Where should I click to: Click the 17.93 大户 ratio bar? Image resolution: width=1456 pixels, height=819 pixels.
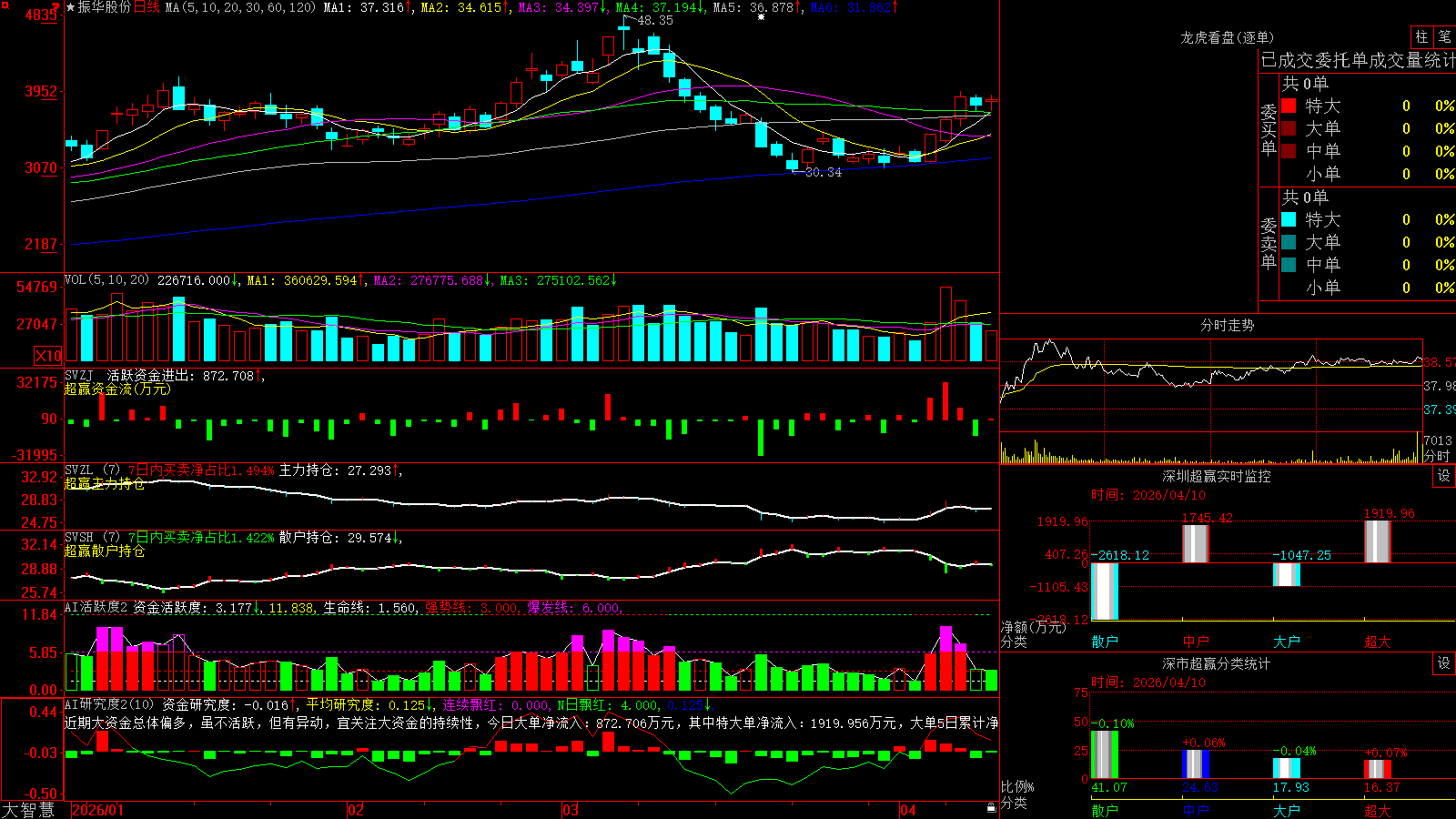[x=1287, y=768]
